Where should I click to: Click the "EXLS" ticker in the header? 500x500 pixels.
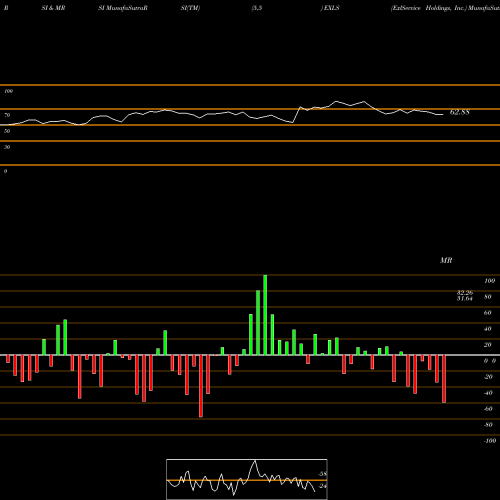point(331,8)
